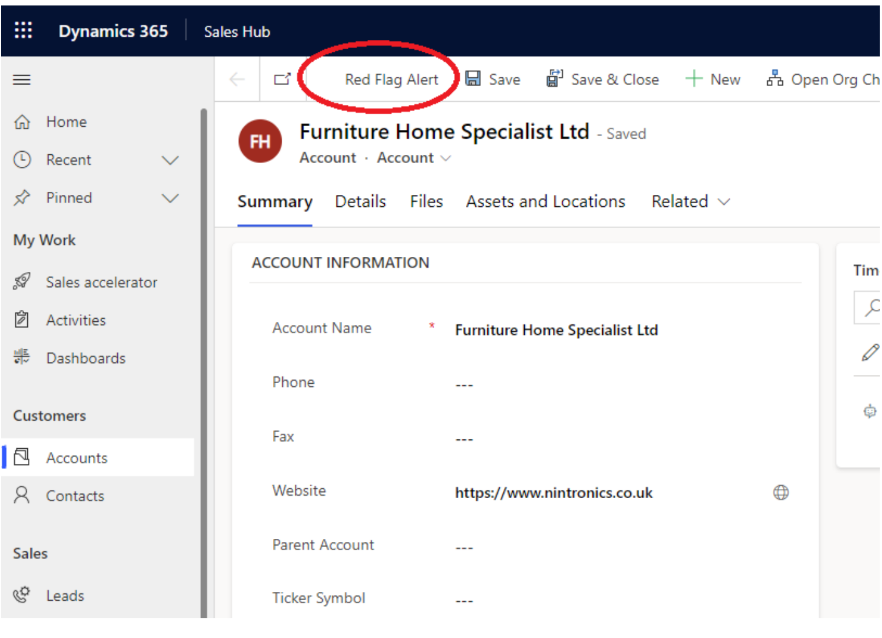
Task: Click the Save & Close label
Action: pos(615,80)
